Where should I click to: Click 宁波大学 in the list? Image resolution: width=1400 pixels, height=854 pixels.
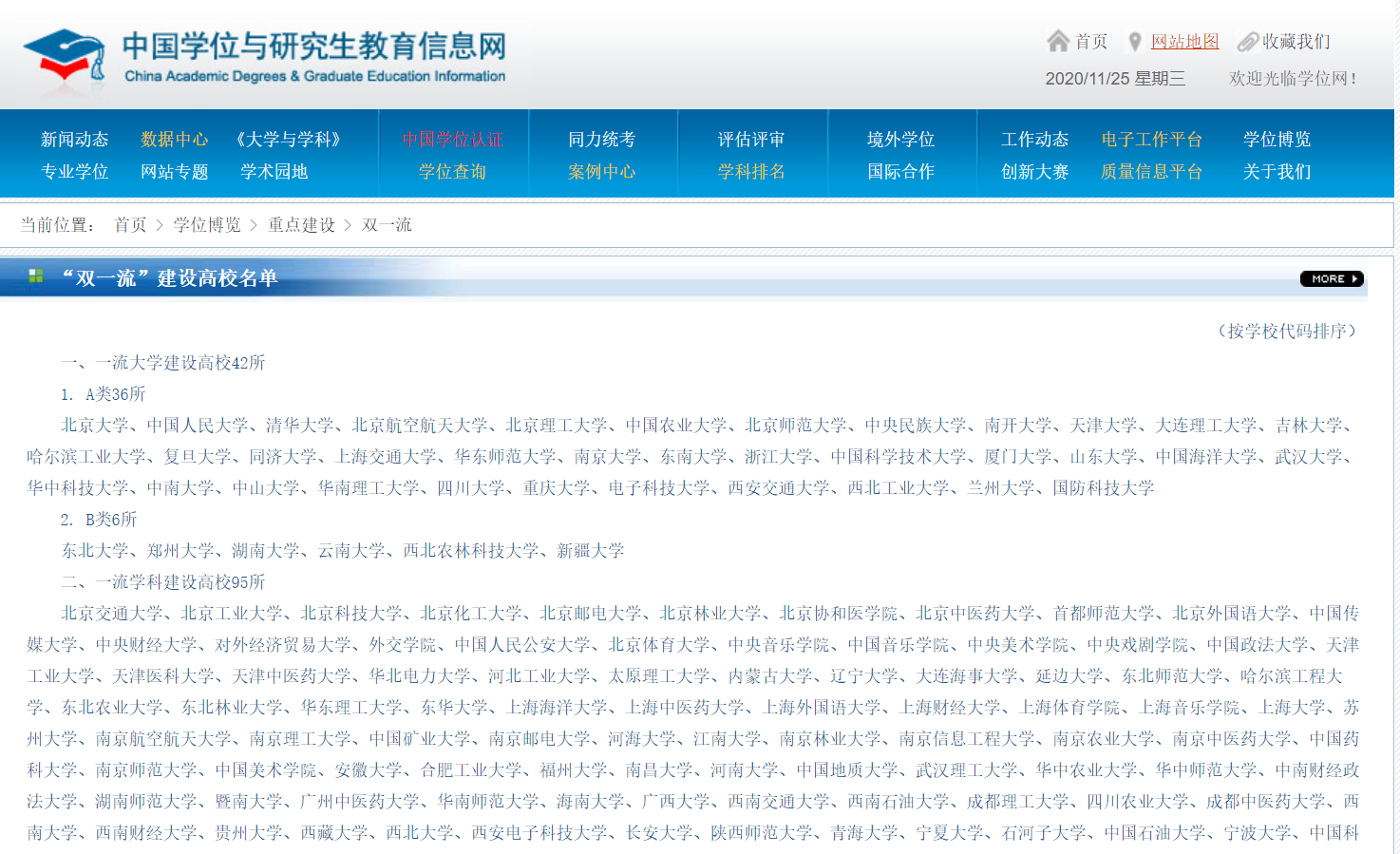point(1258,833)
